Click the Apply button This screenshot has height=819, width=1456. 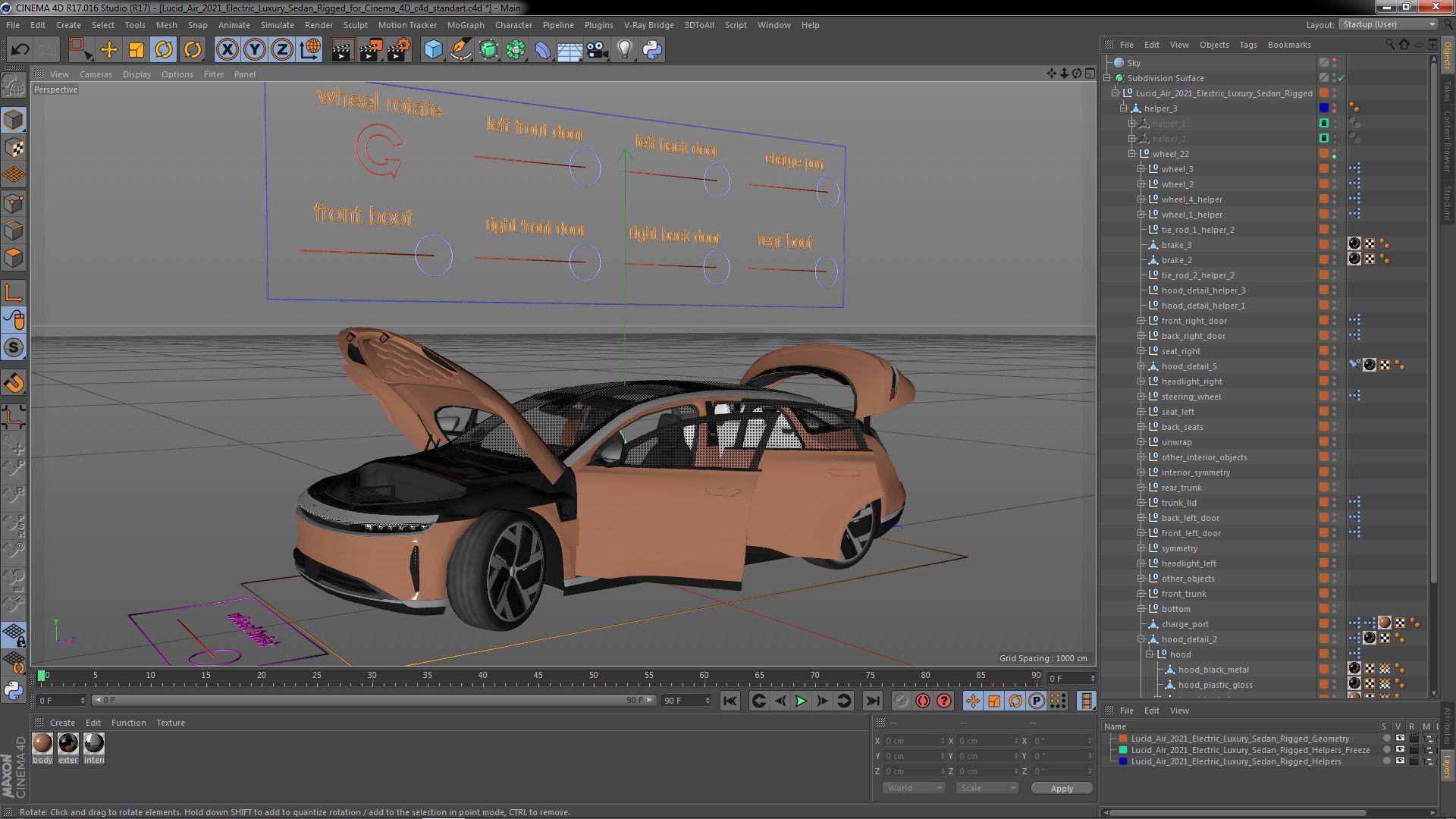click(x=1062, y=789)
